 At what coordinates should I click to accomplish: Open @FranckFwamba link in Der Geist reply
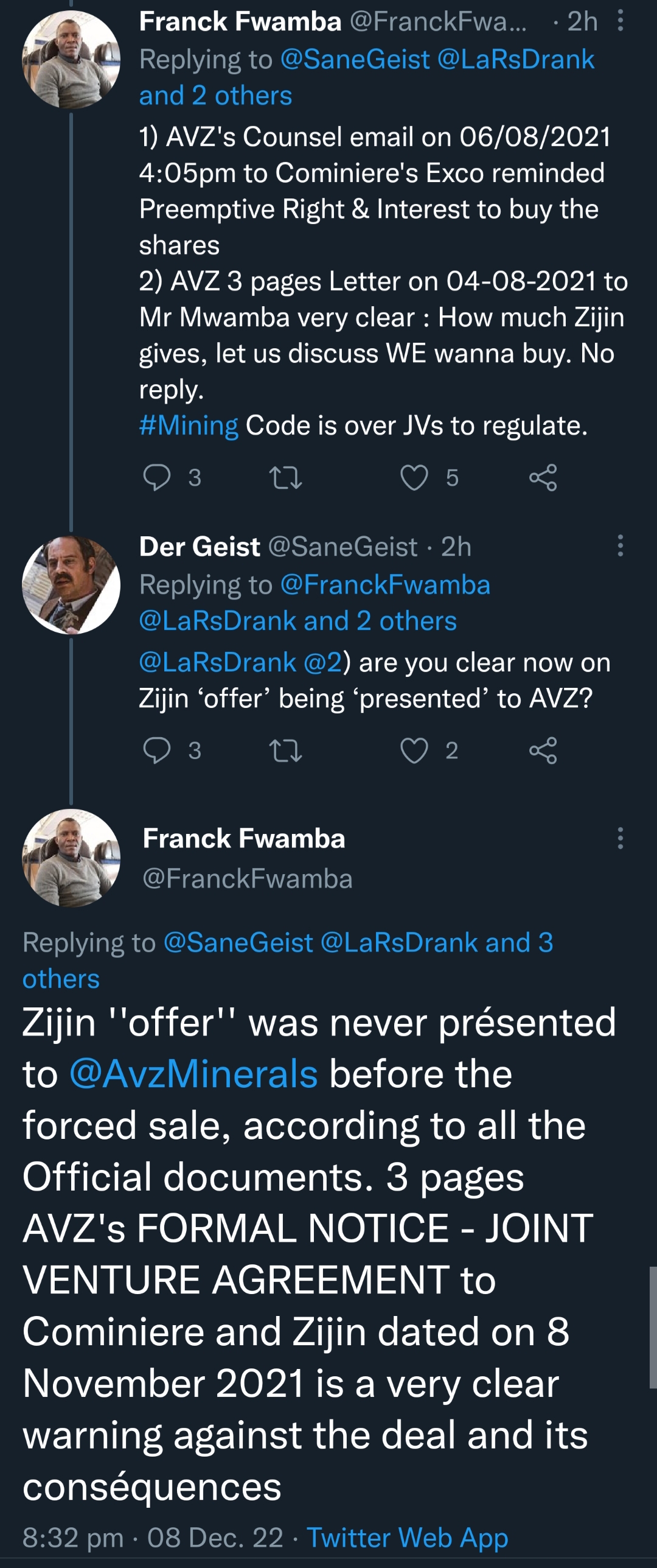(x=385, y=585)
